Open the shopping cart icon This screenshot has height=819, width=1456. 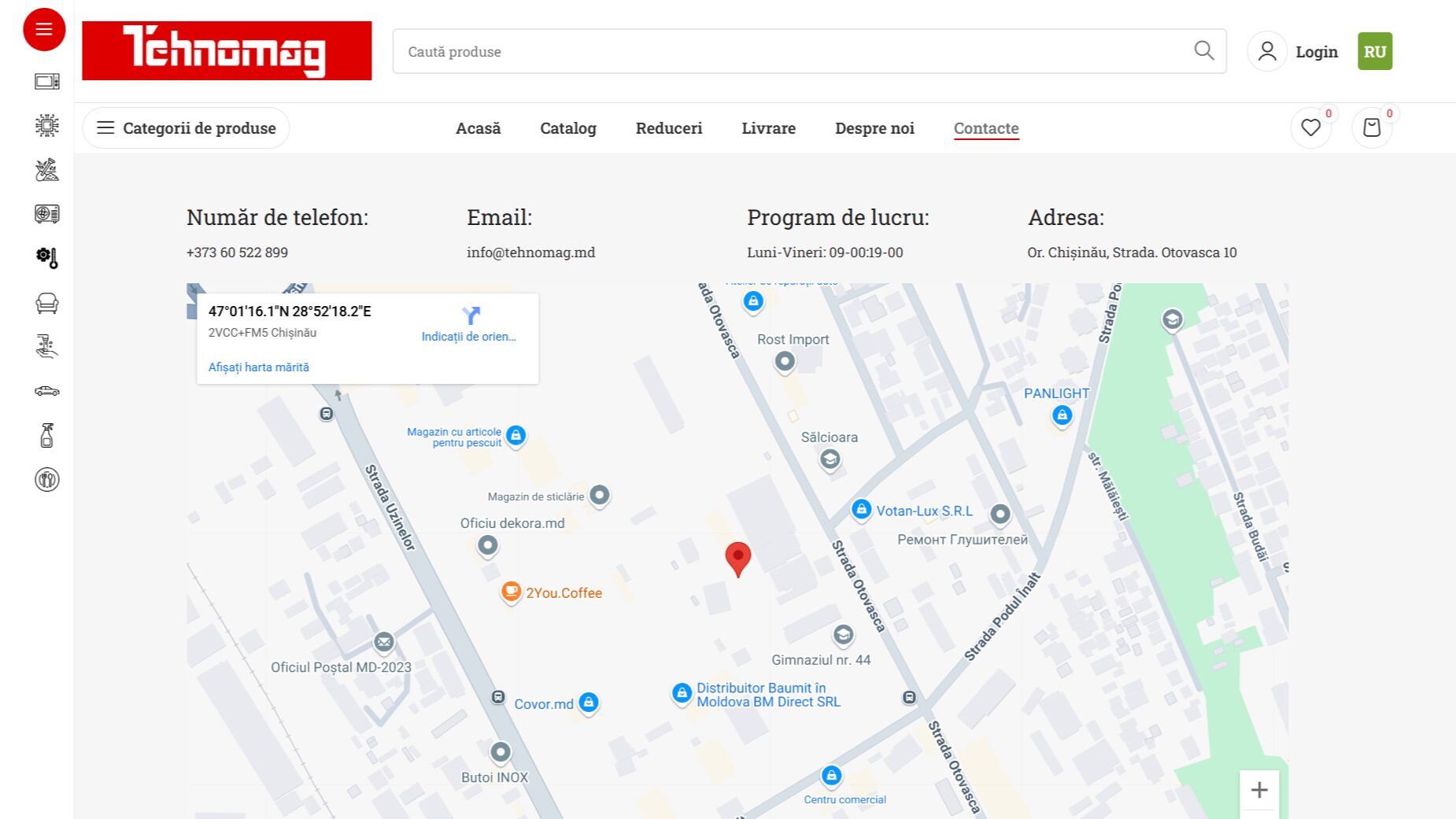coord(1372,127)
